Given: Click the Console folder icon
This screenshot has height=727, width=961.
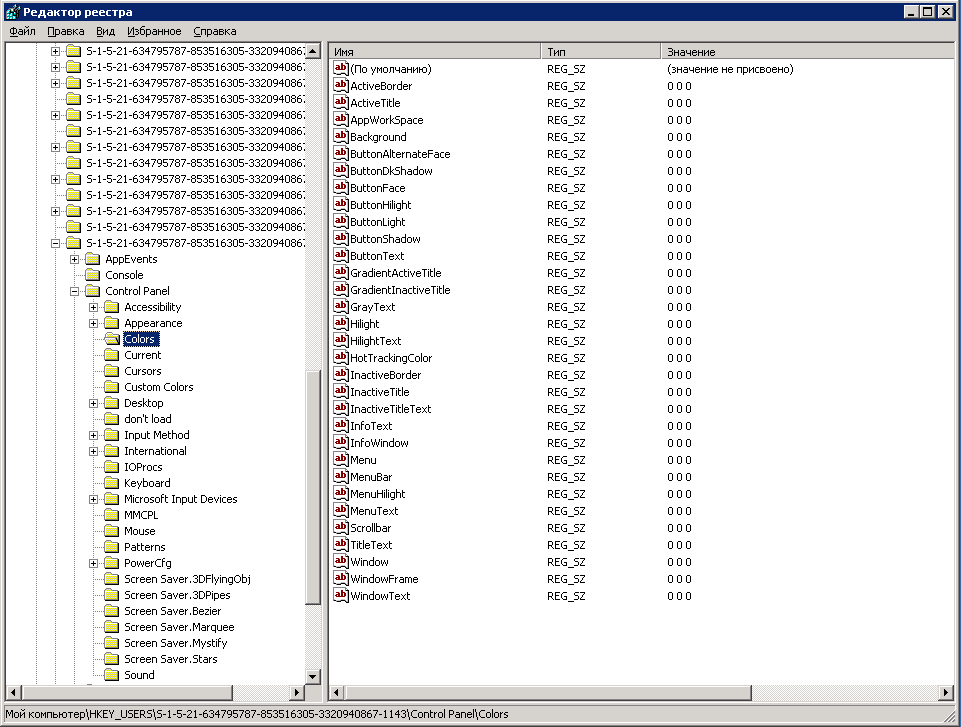Looking at the screenshot, I should tap(93, 275).
